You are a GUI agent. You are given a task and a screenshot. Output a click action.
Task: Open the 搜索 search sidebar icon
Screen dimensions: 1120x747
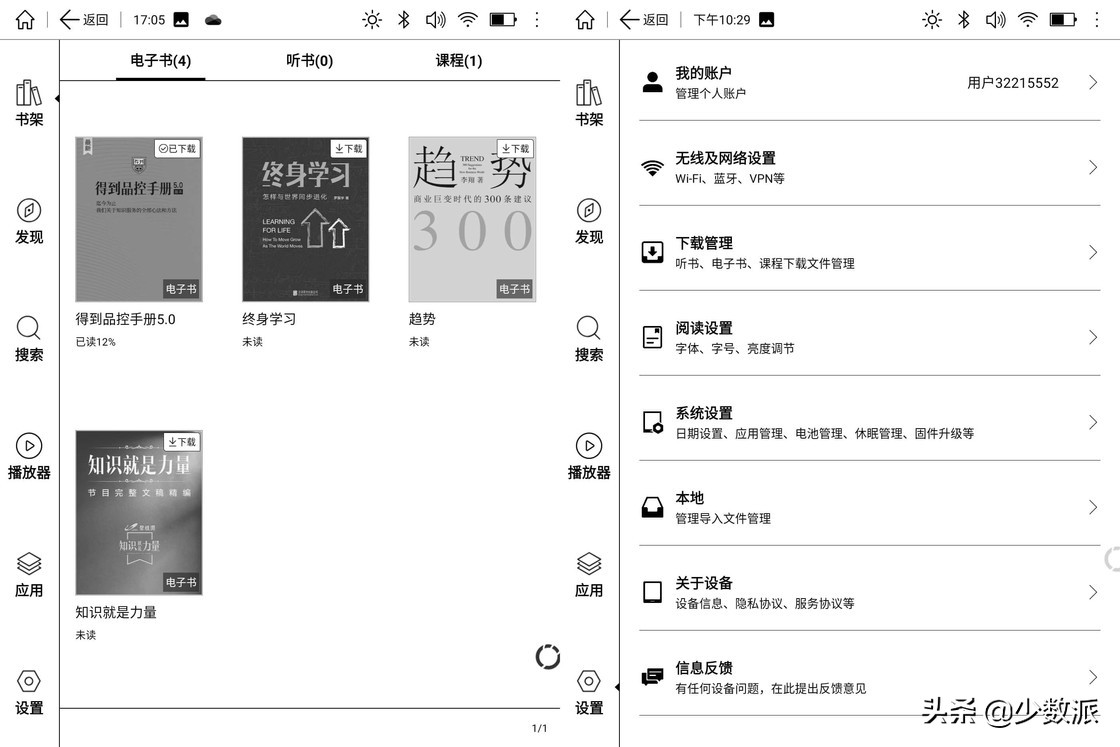click(29, 338)
